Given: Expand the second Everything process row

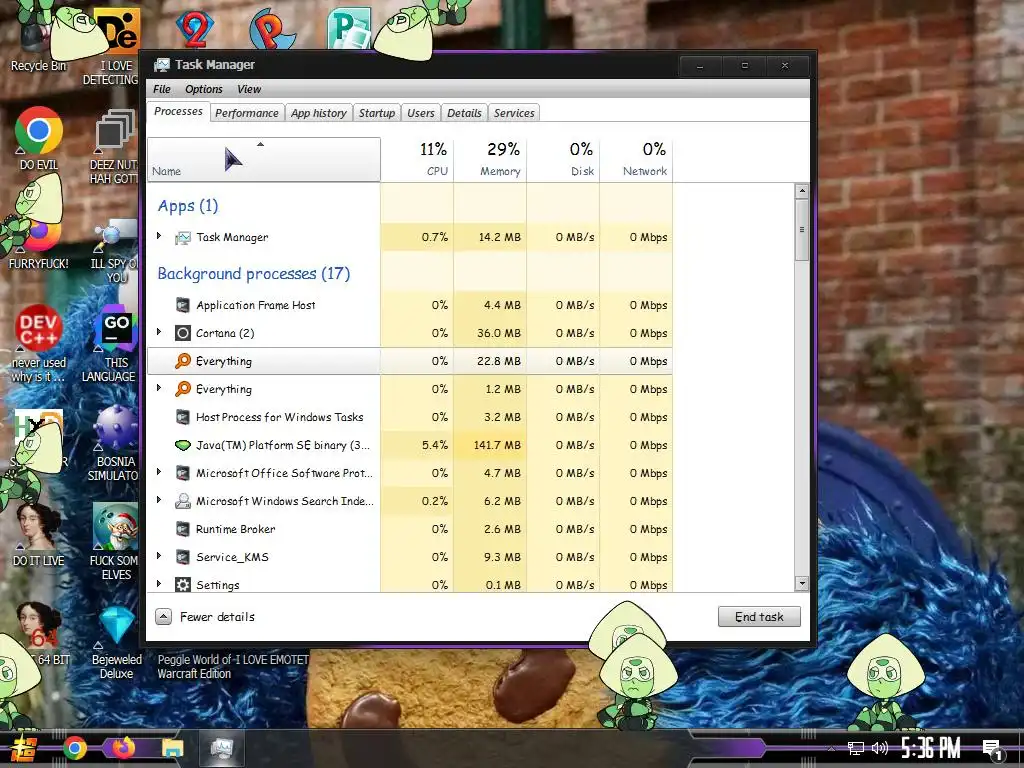Looking at the screenshot, I should (x=159, y=388).
